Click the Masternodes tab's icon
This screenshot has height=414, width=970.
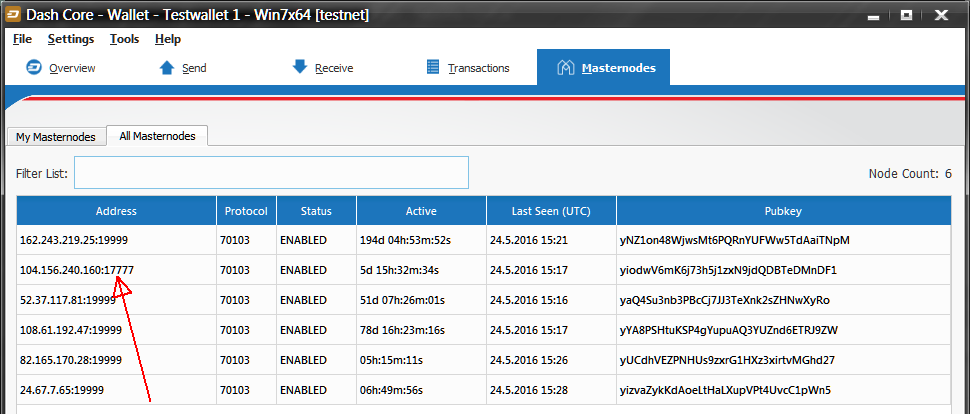pos(566,67)
